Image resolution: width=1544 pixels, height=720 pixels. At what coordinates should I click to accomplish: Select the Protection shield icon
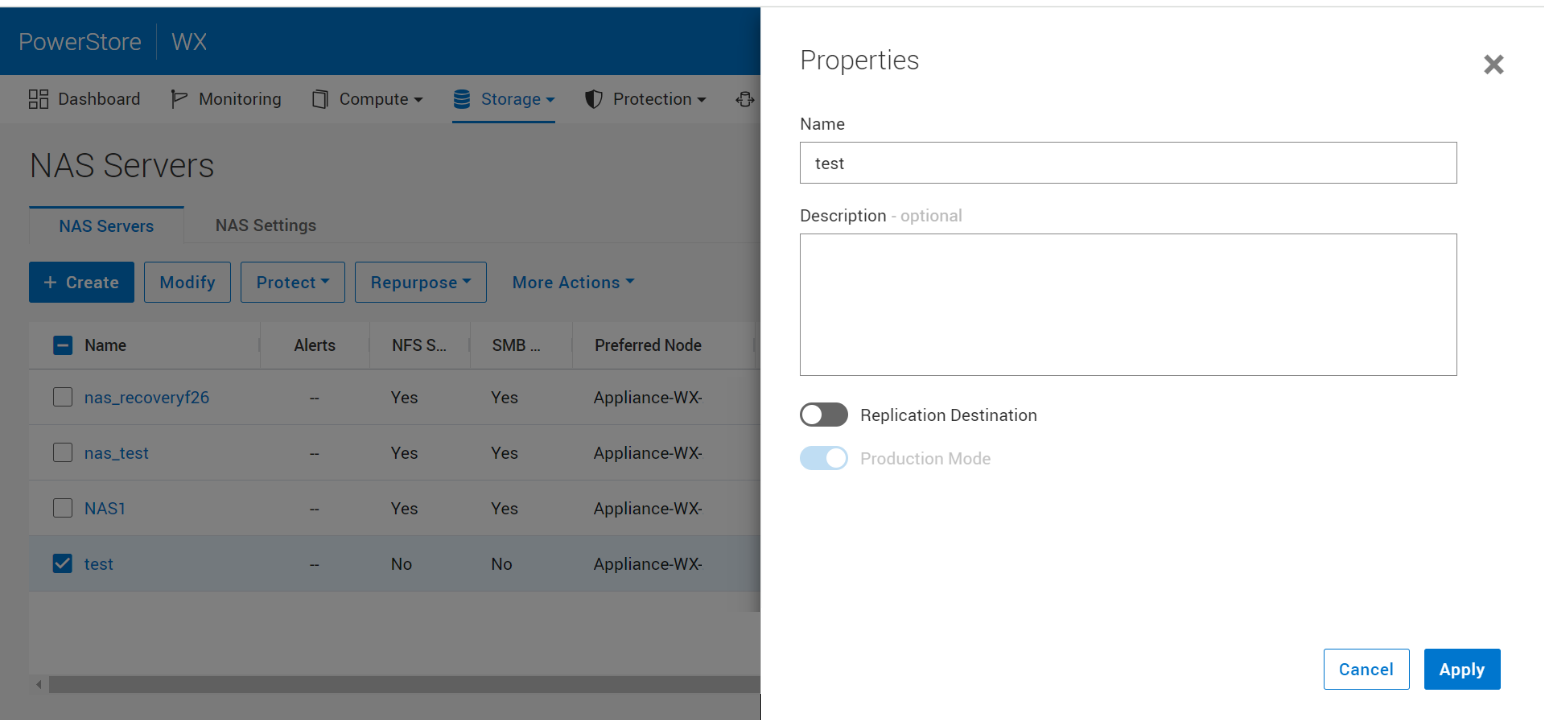point(593,98)
